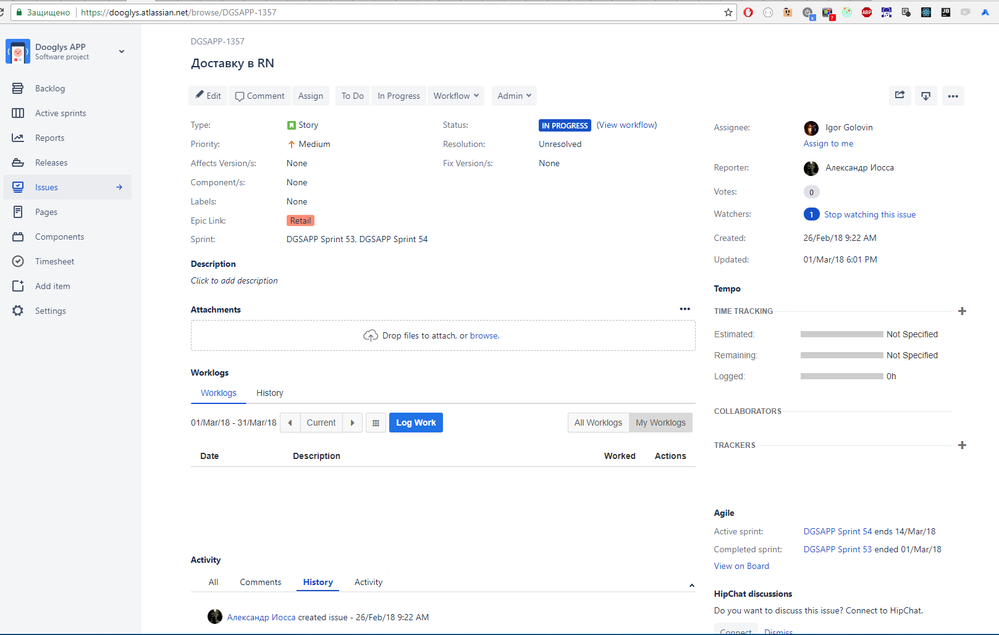Open DGSAPP Sprint 54 link
This screenshot has height=635, width=999.
coord(837,532)
